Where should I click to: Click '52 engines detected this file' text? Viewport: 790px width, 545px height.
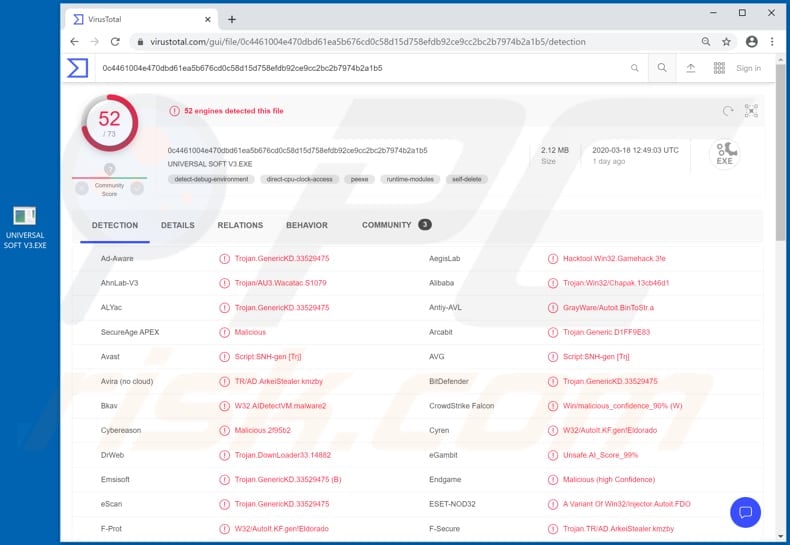(234, 111)
